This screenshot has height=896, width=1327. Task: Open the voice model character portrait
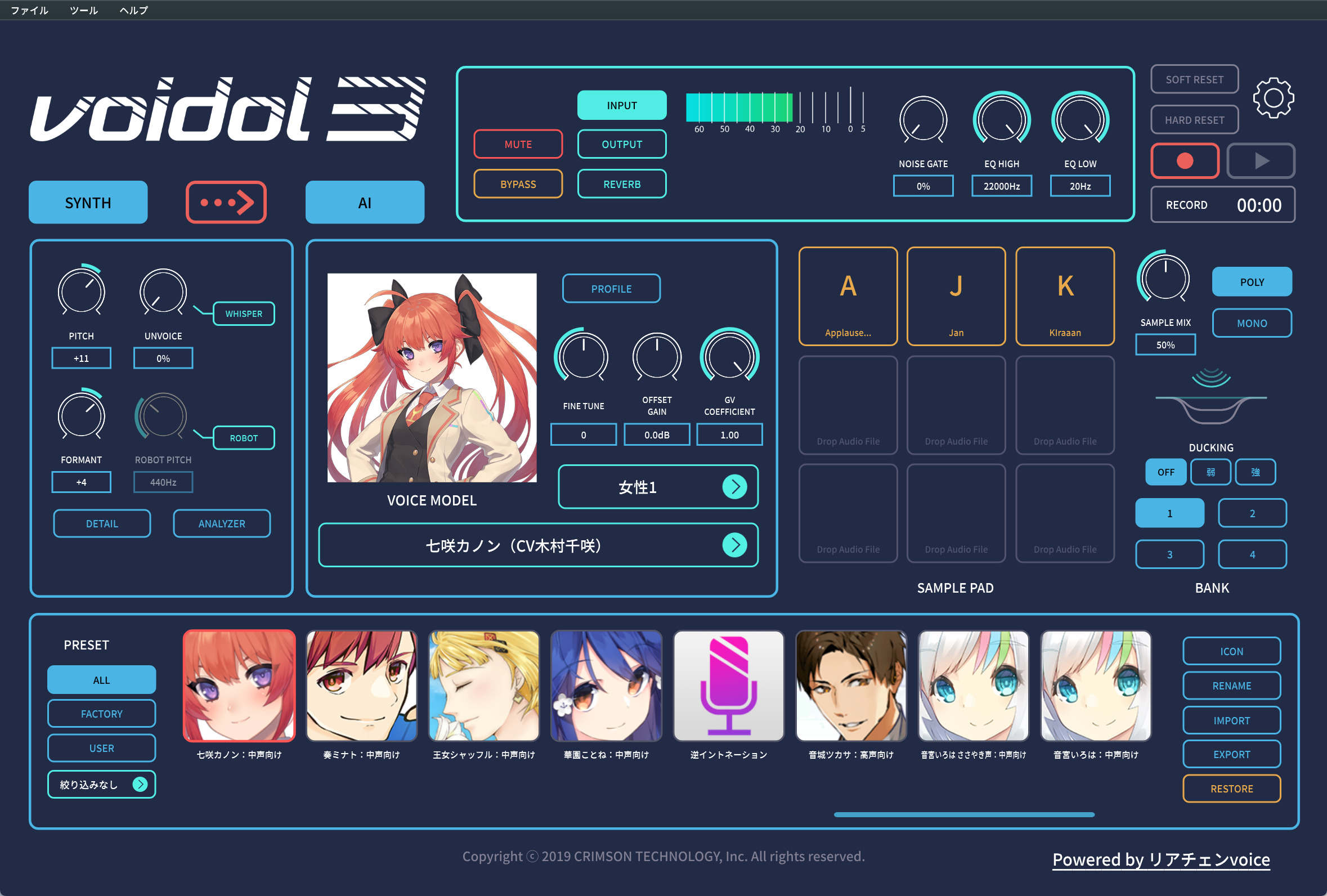tap(432, 378)
